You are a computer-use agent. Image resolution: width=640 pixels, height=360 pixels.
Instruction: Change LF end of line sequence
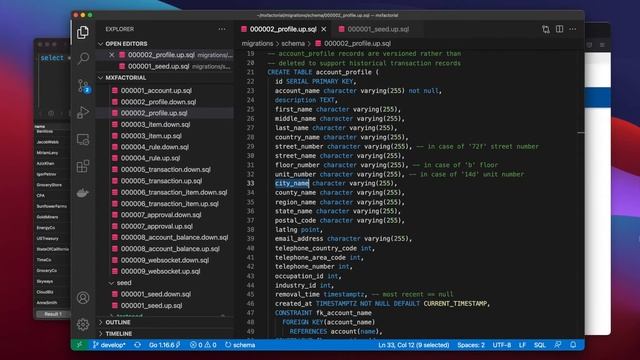click(522, 345)
